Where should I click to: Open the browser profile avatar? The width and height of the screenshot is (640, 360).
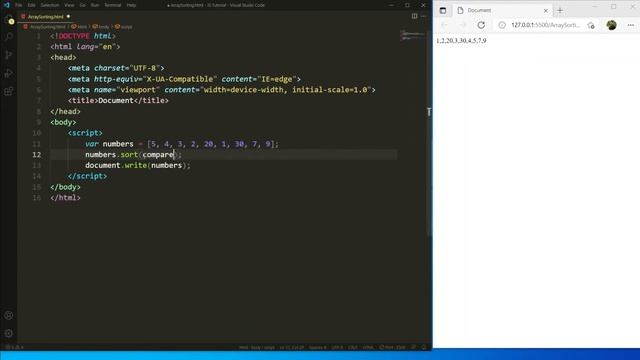click(611, 25)
